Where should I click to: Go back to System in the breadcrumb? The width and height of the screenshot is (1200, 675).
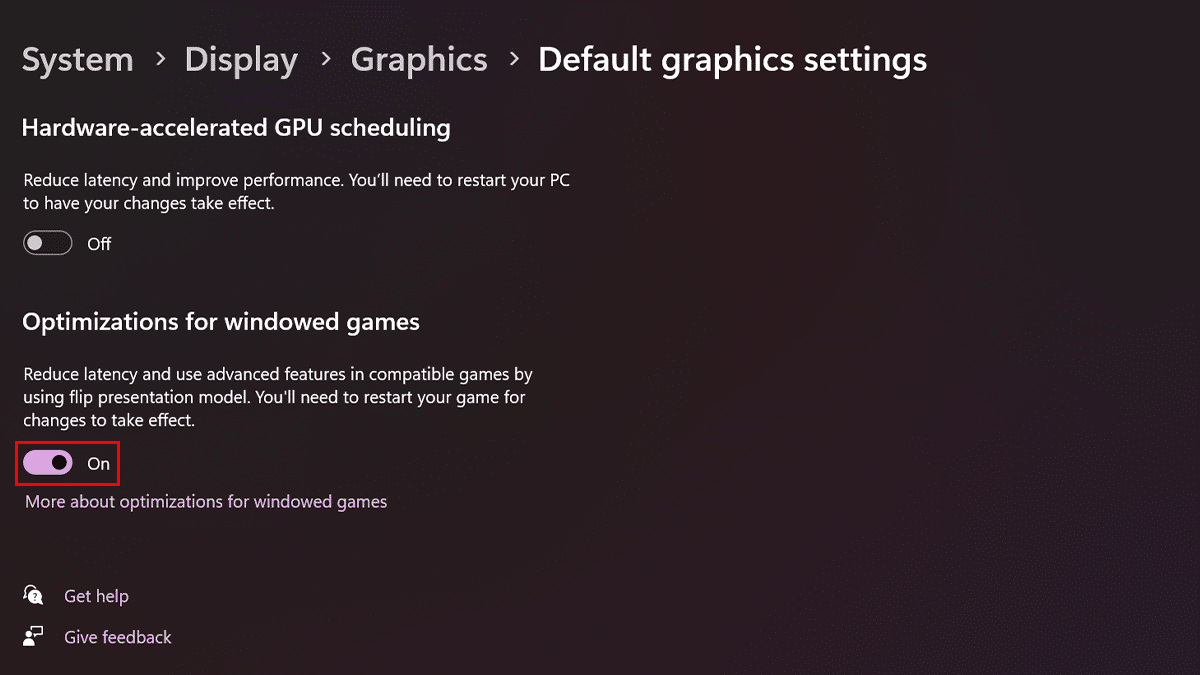[77, 60]
